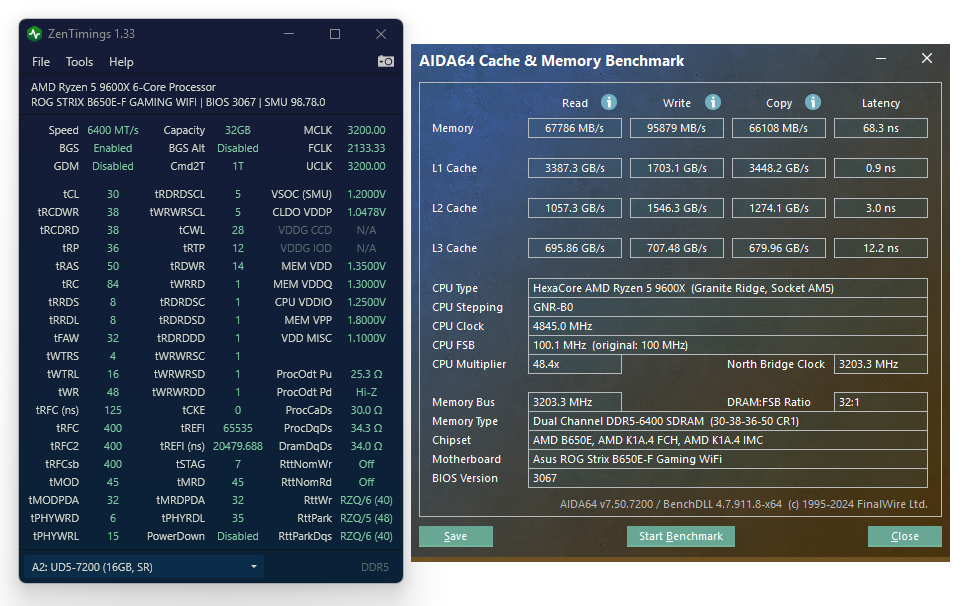The height and width of the screenshot is (606, 964).
Task: Click the Motherboard field Asus ROG Strix
Action: click(x=728, y=459)
